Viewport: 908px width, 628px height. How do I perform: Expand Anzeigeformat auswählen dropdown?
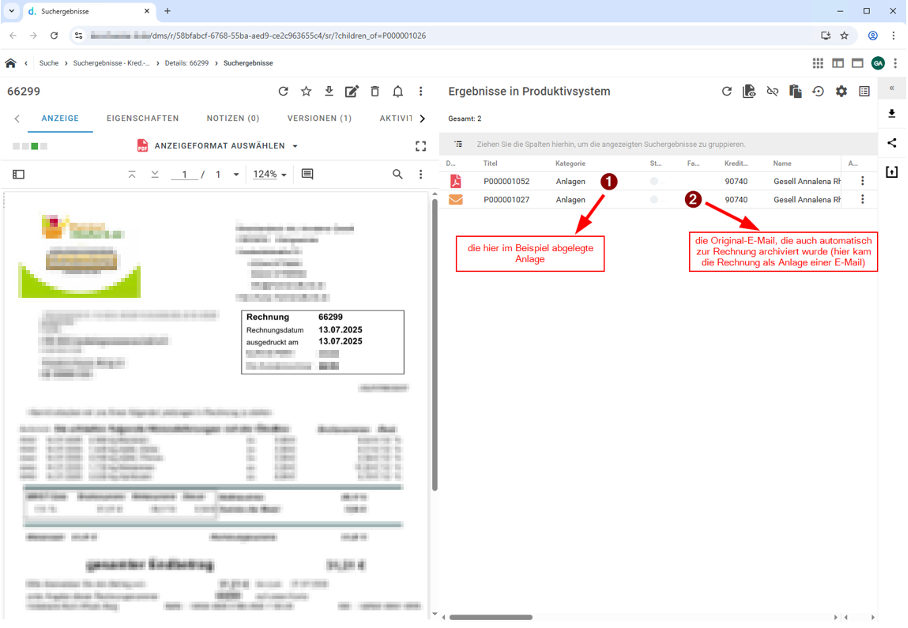[x=219, y=146]
